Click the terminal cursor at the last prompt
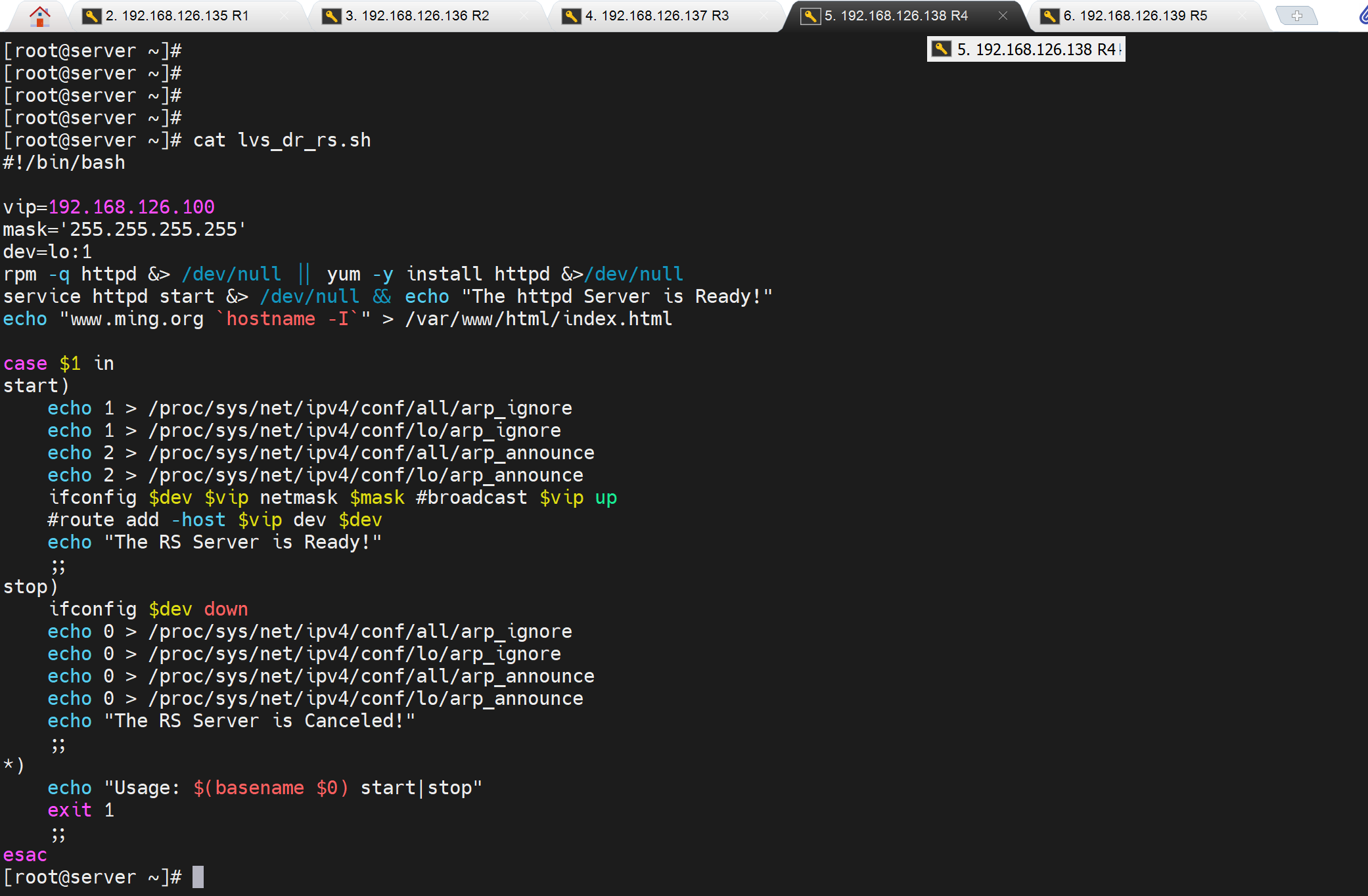This screenshot has height=896, width=1368. coord(198,877)
